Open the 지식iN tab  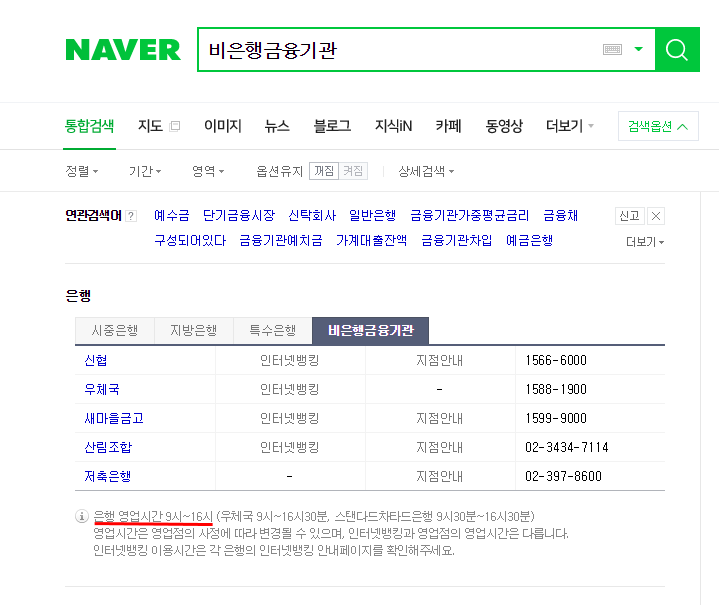pos(393,126)
